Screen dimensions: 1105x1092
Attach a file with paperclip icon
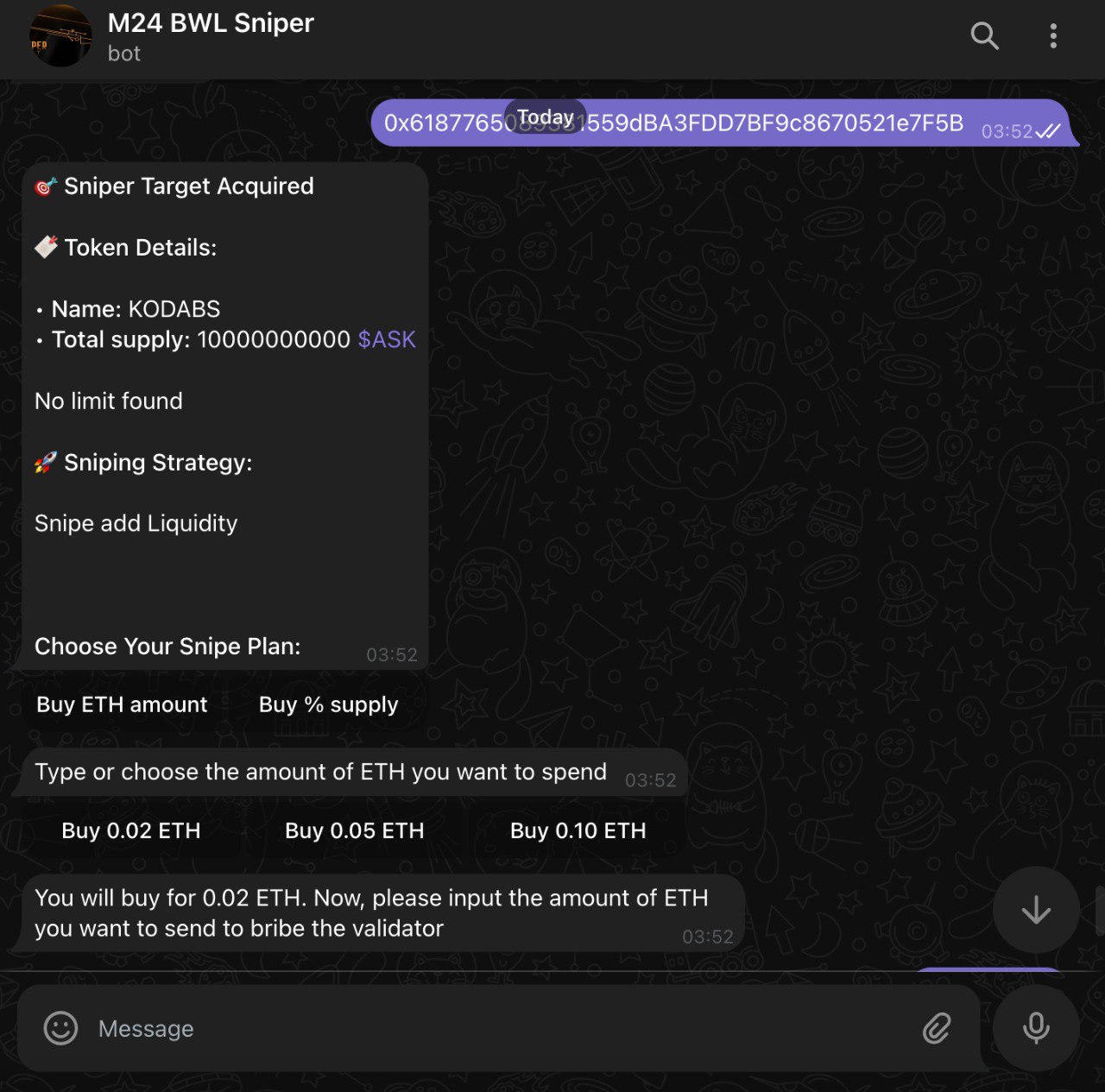937,1028
